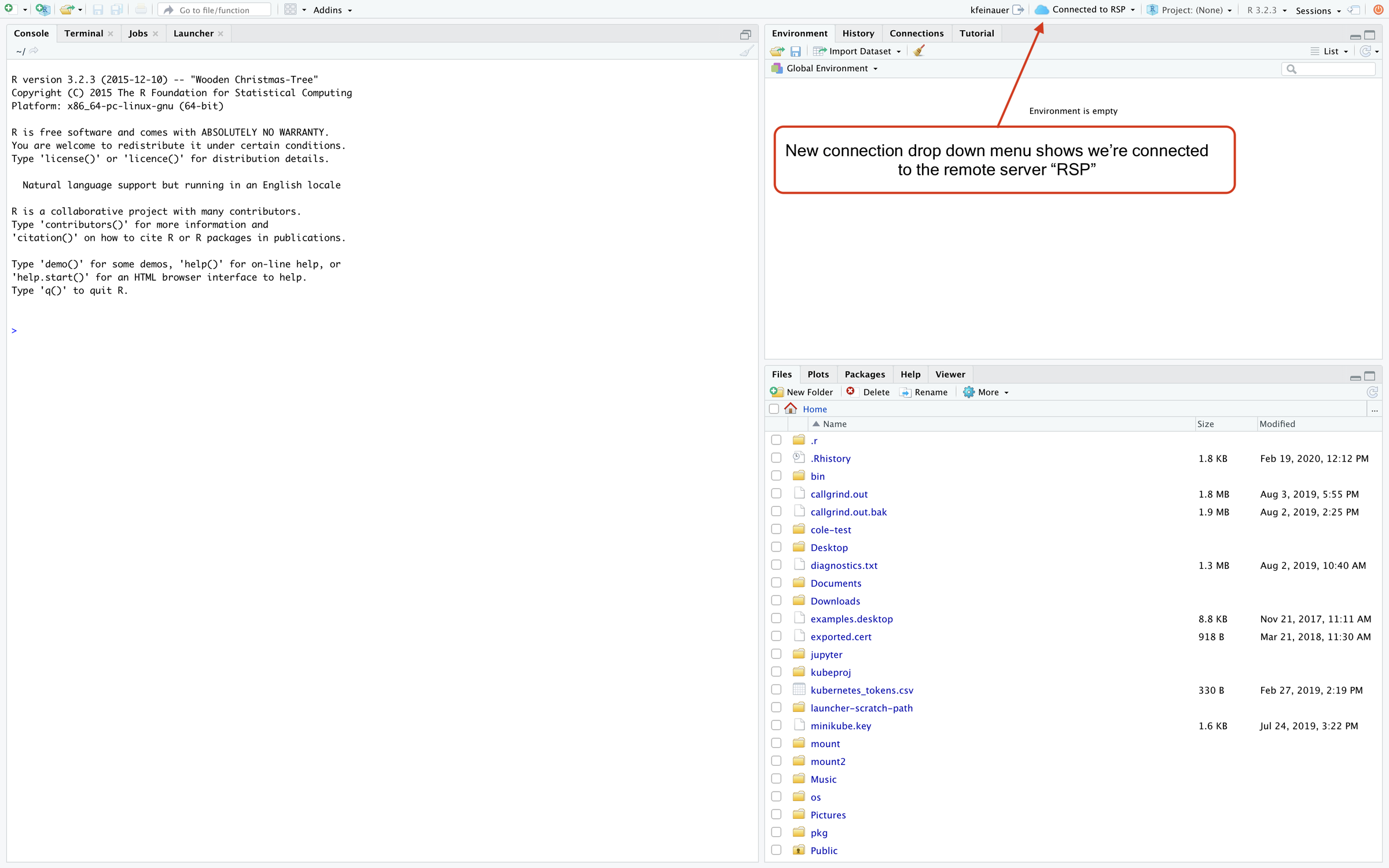Select the checkbox beside minikube.key
1389x868 pixels.
776,725
